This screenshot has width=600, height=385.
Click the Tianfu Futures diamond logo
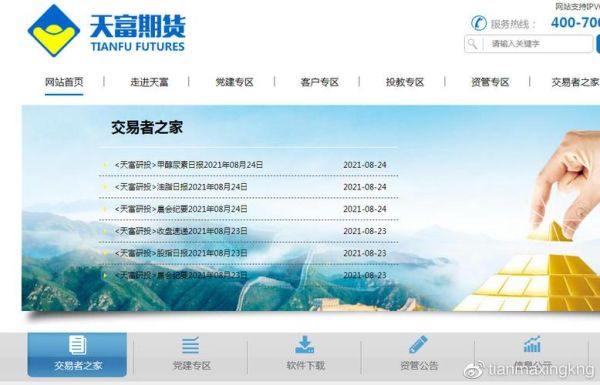click(54, 31)
